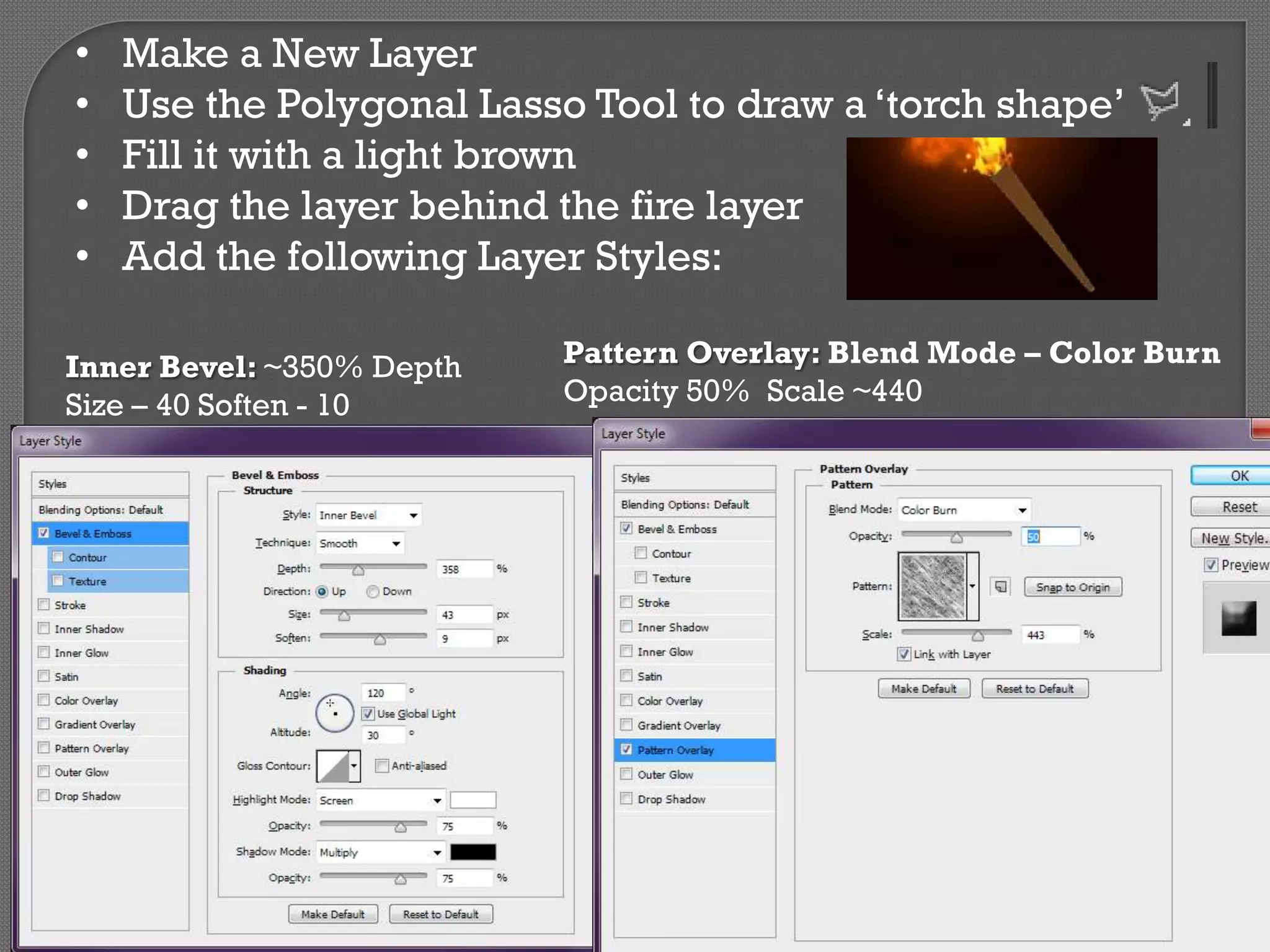
Task: Click the Soften field showing 9
Action: [464, 638]
